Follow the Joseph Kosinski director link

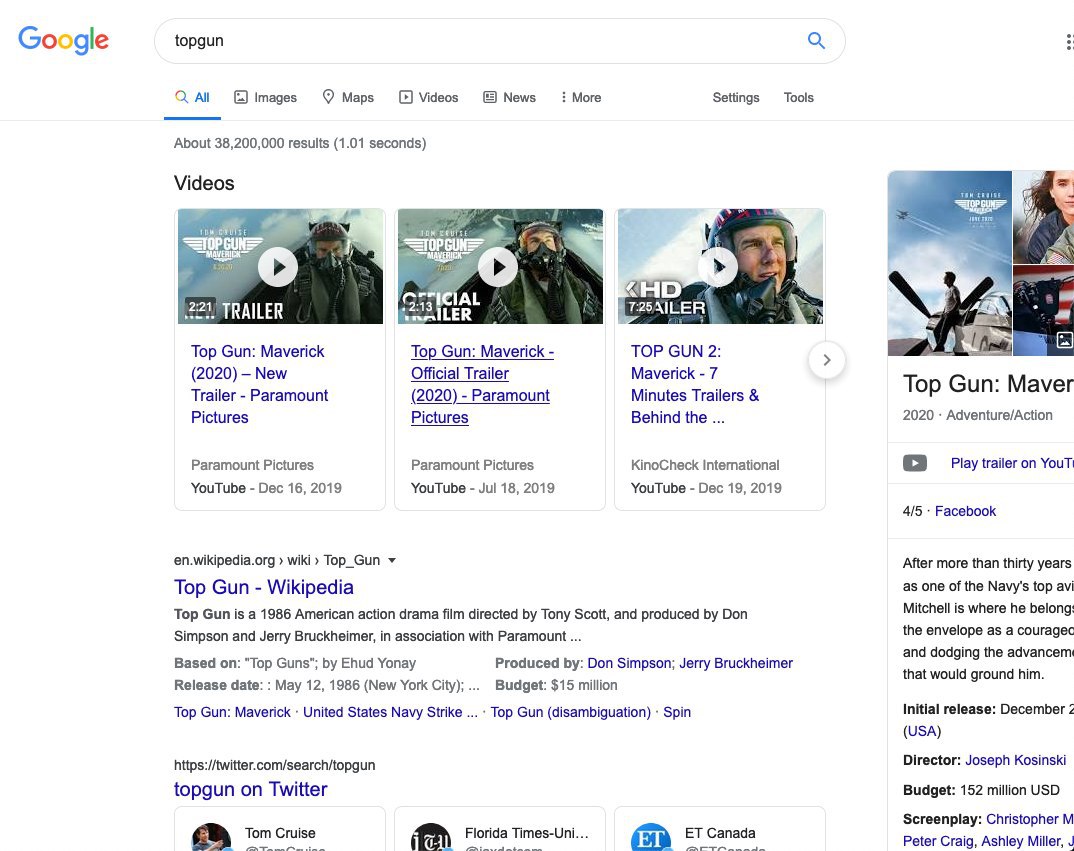[x=1015, y=760]
